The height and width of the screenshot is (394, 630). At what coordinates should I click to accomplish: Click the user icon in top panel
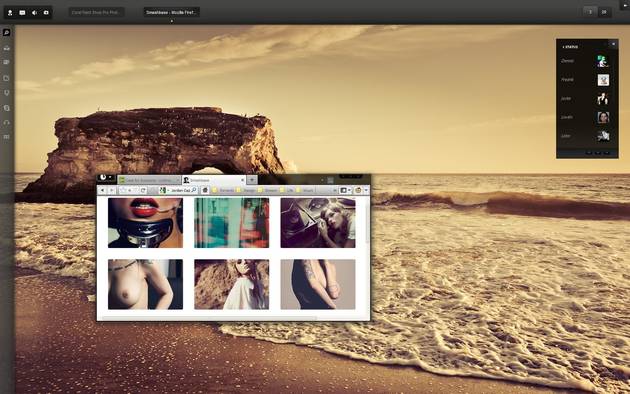[x=10, y=12]
